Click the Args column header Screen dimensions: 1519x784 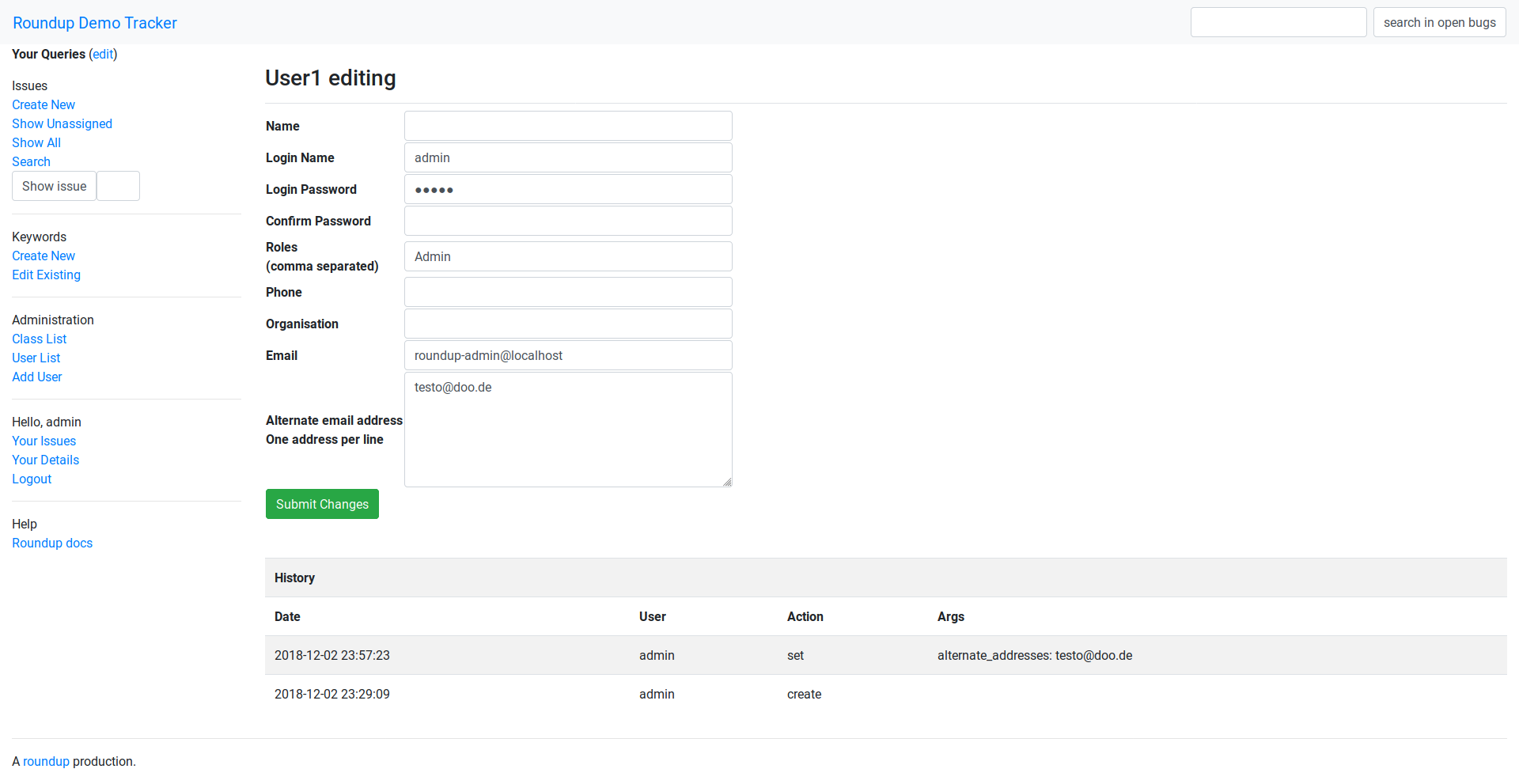[x=951, y=616]
